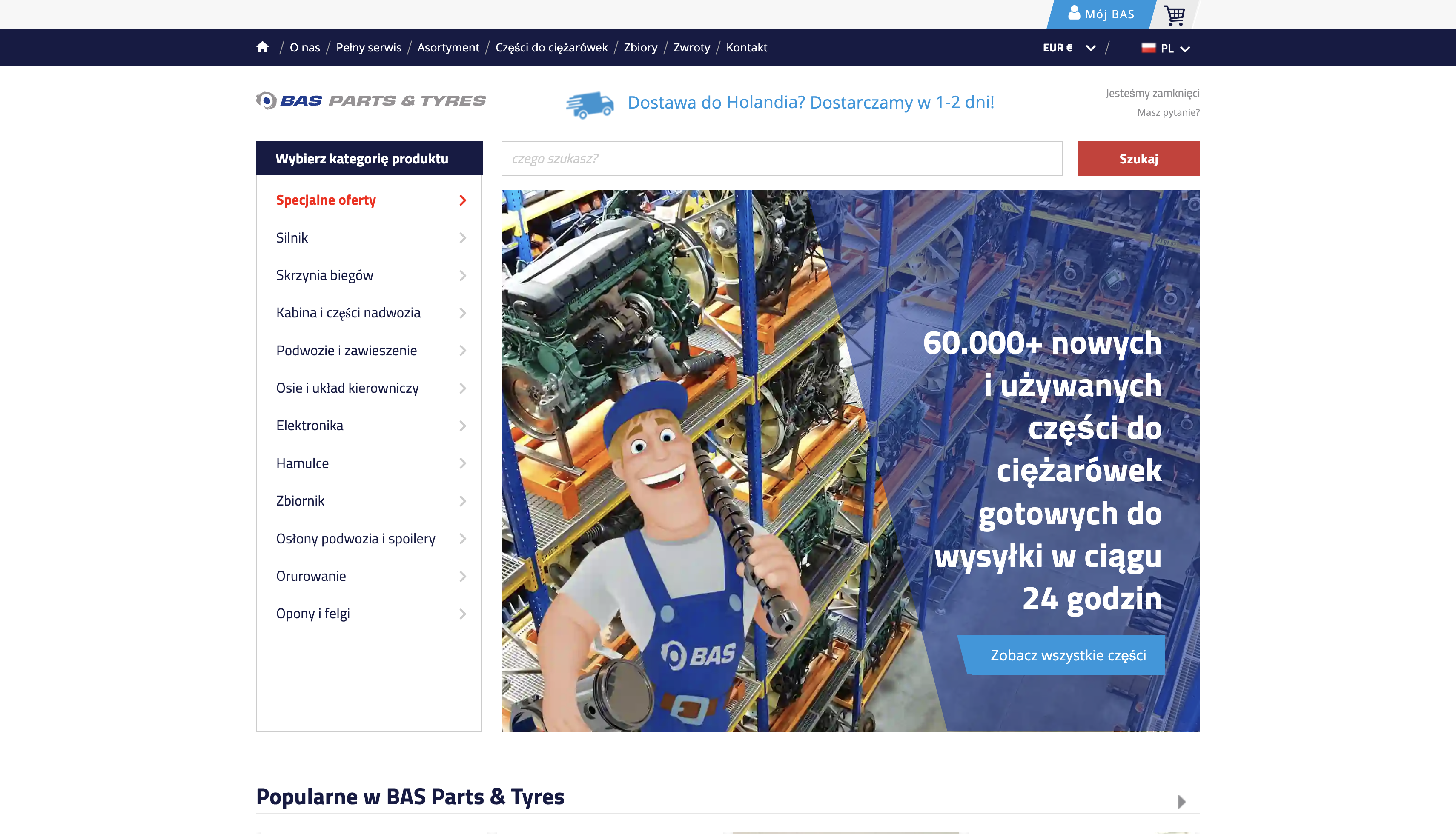
Task: Click Jesteśmy zamknięci status text
Action: [x=1152, y=93]
